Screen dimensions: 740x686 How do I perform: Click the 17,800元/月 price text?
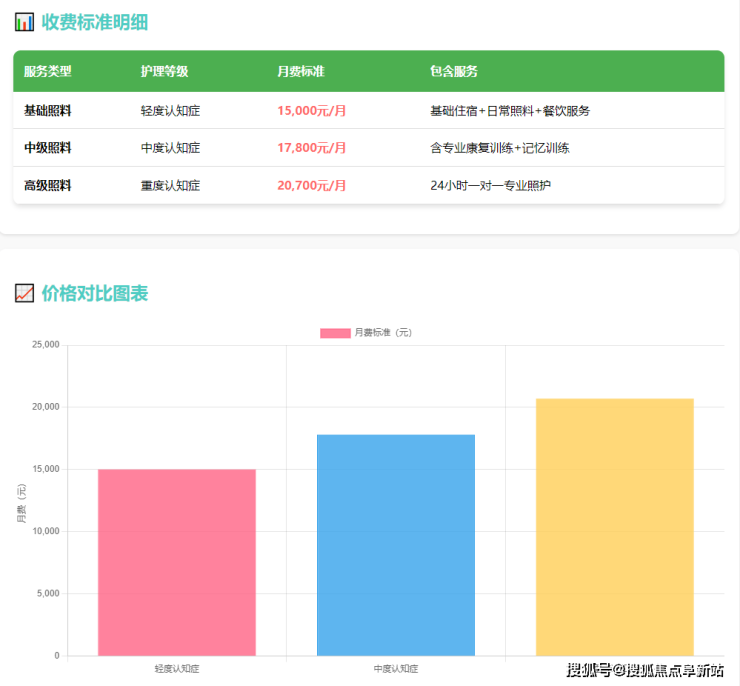pyautogui.click(x=312, y=148)
